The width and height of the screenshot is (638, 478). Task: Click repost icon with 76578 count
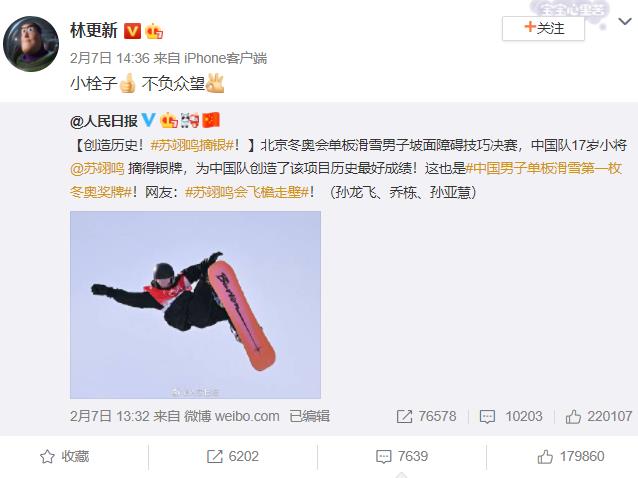tap(426, 416)
